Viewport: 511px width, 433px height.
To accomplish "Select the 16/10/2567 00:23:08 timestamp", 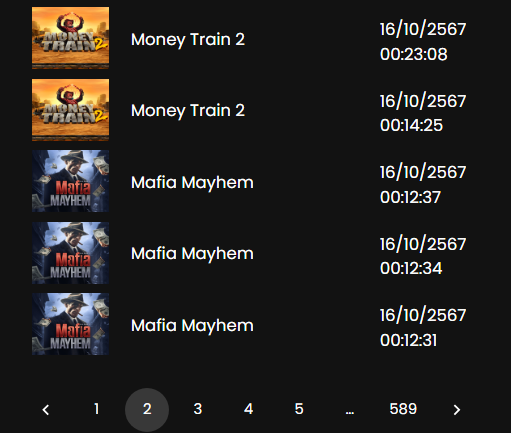I will coord(423,42).
